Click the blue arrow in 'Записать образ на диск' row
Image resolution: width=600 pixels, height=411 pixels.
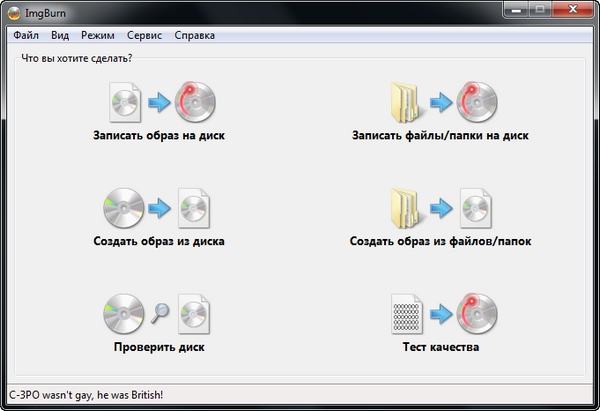[159, 102]
